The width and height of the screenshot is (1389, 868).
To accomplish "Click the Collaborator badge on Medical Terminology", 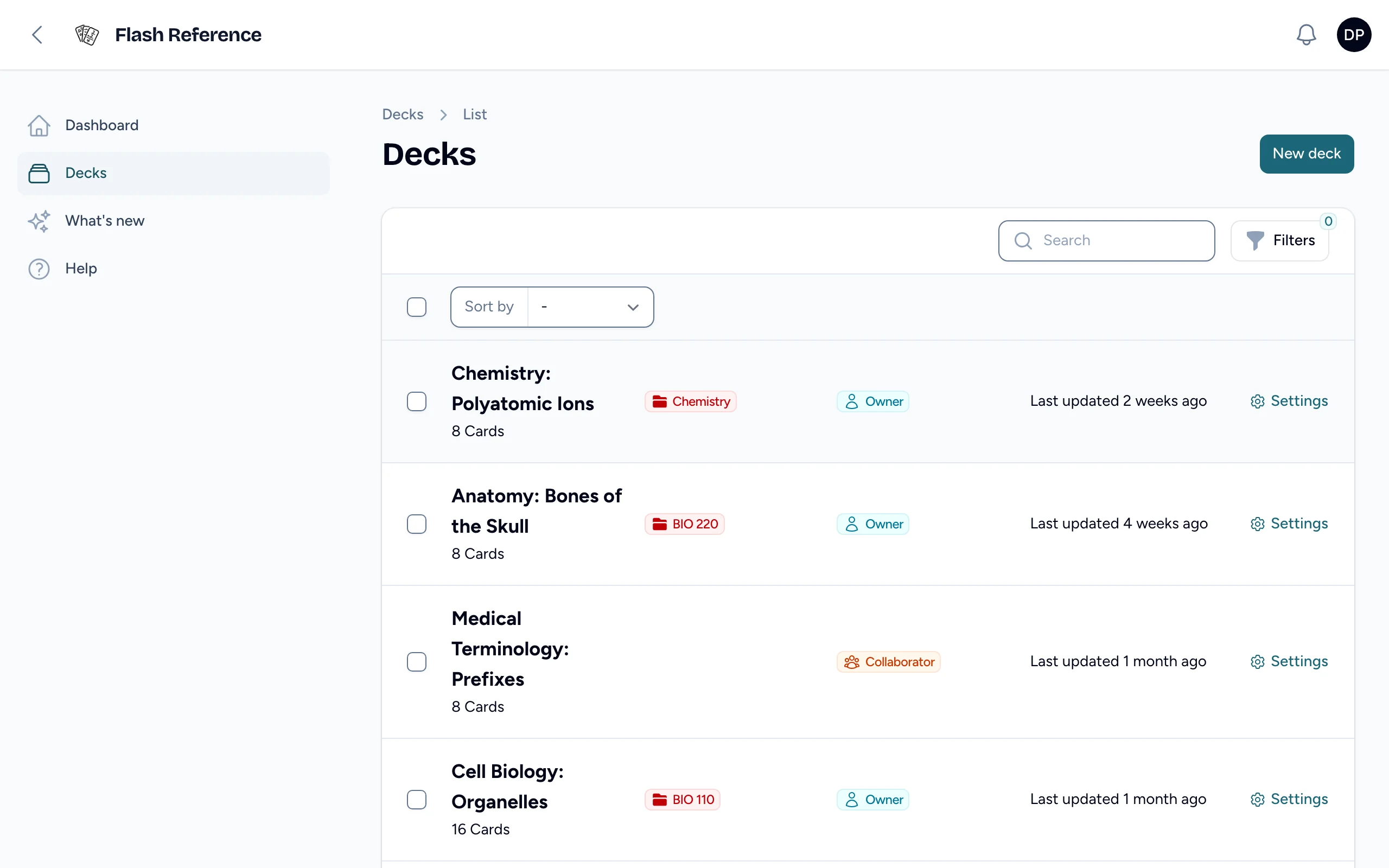I will pos(889,662).
